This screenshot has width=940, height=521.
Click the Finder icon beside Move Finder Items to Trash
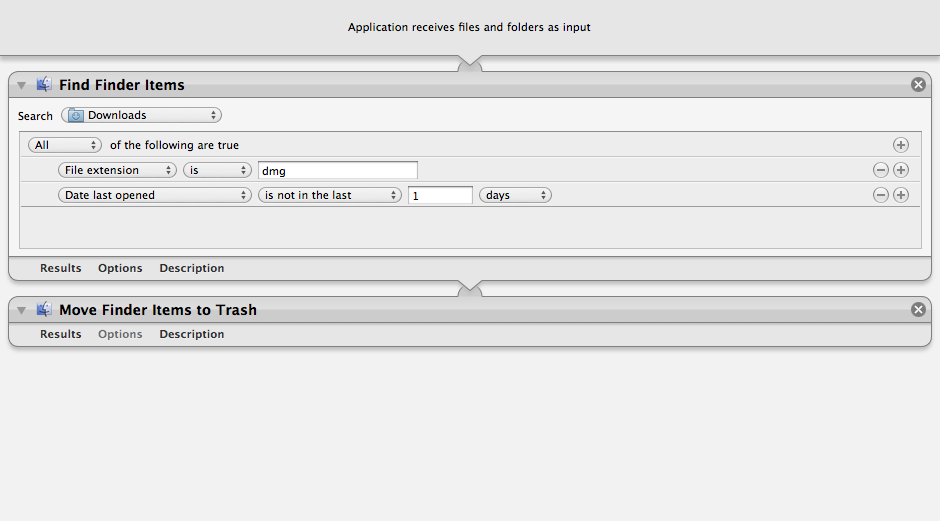(x=44, y=309)
